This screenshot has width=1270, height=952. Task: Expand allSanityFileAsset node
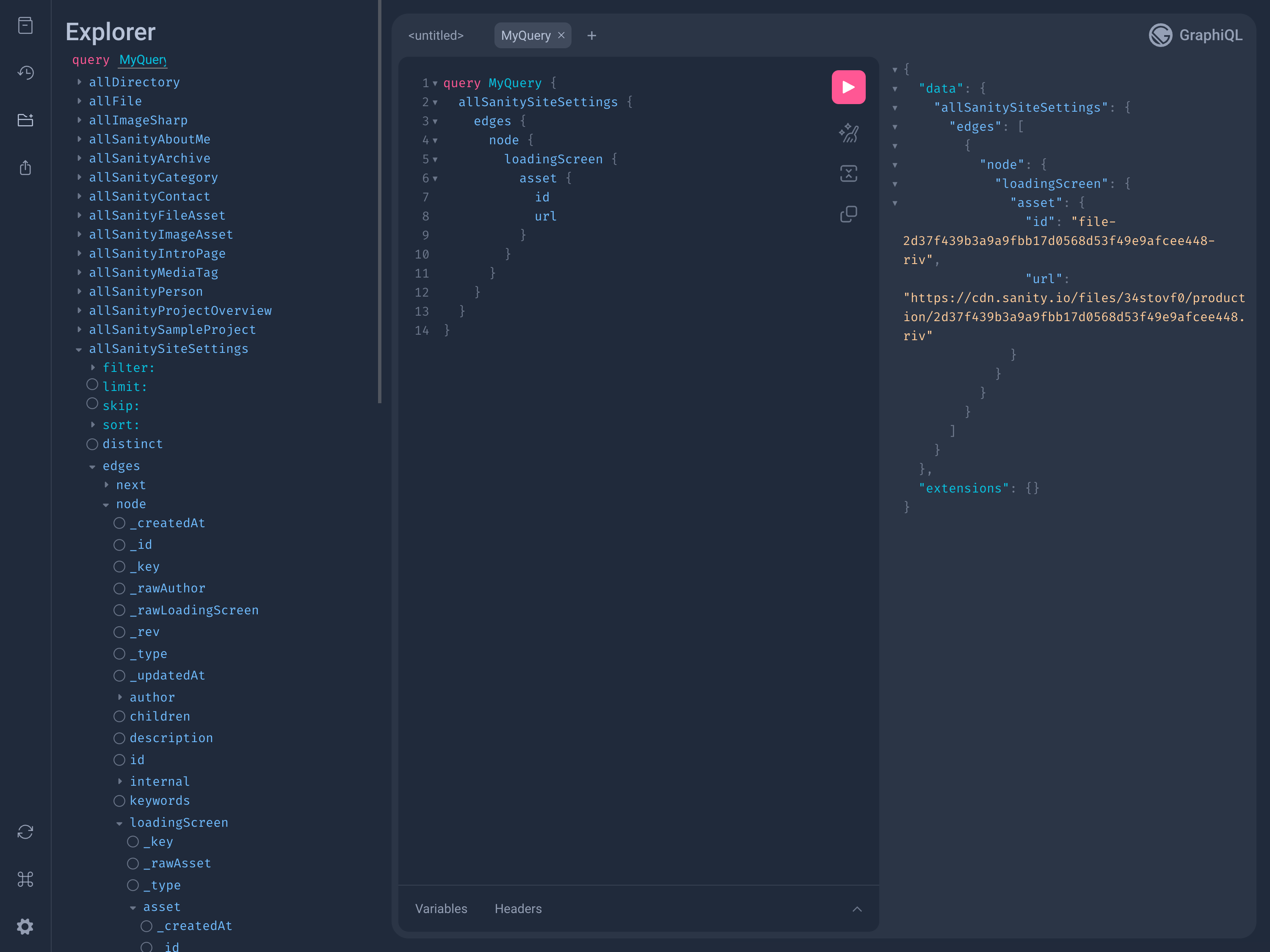point(79,215)
